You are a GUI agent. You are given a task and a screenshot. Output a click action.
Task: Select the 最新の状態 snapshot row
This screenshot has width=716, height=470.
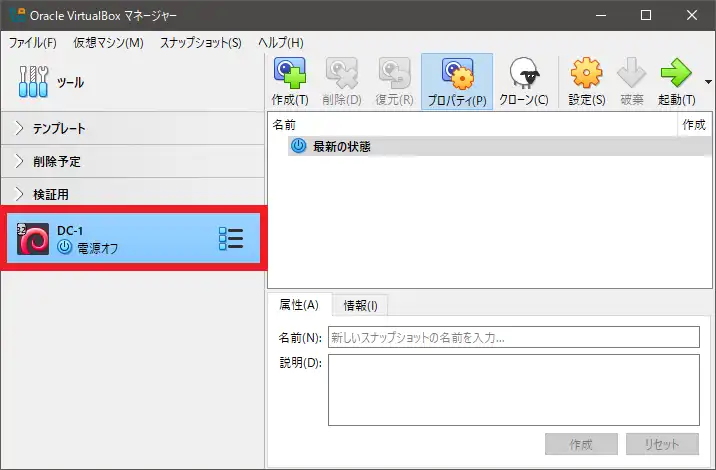500,146
